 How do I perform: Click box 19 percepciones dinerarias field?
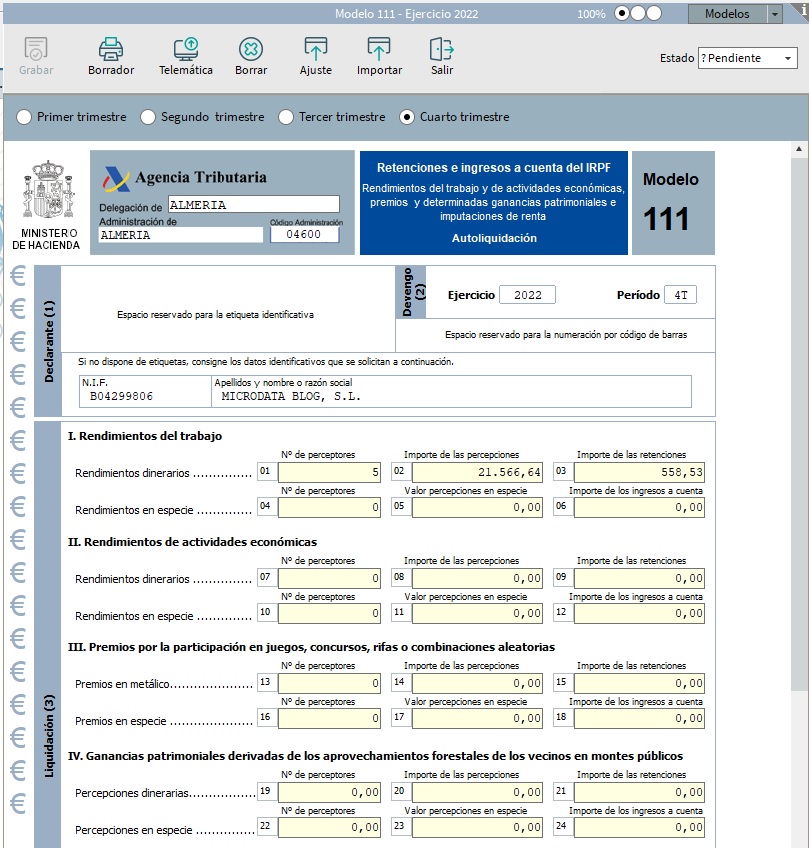coord(329,792)
